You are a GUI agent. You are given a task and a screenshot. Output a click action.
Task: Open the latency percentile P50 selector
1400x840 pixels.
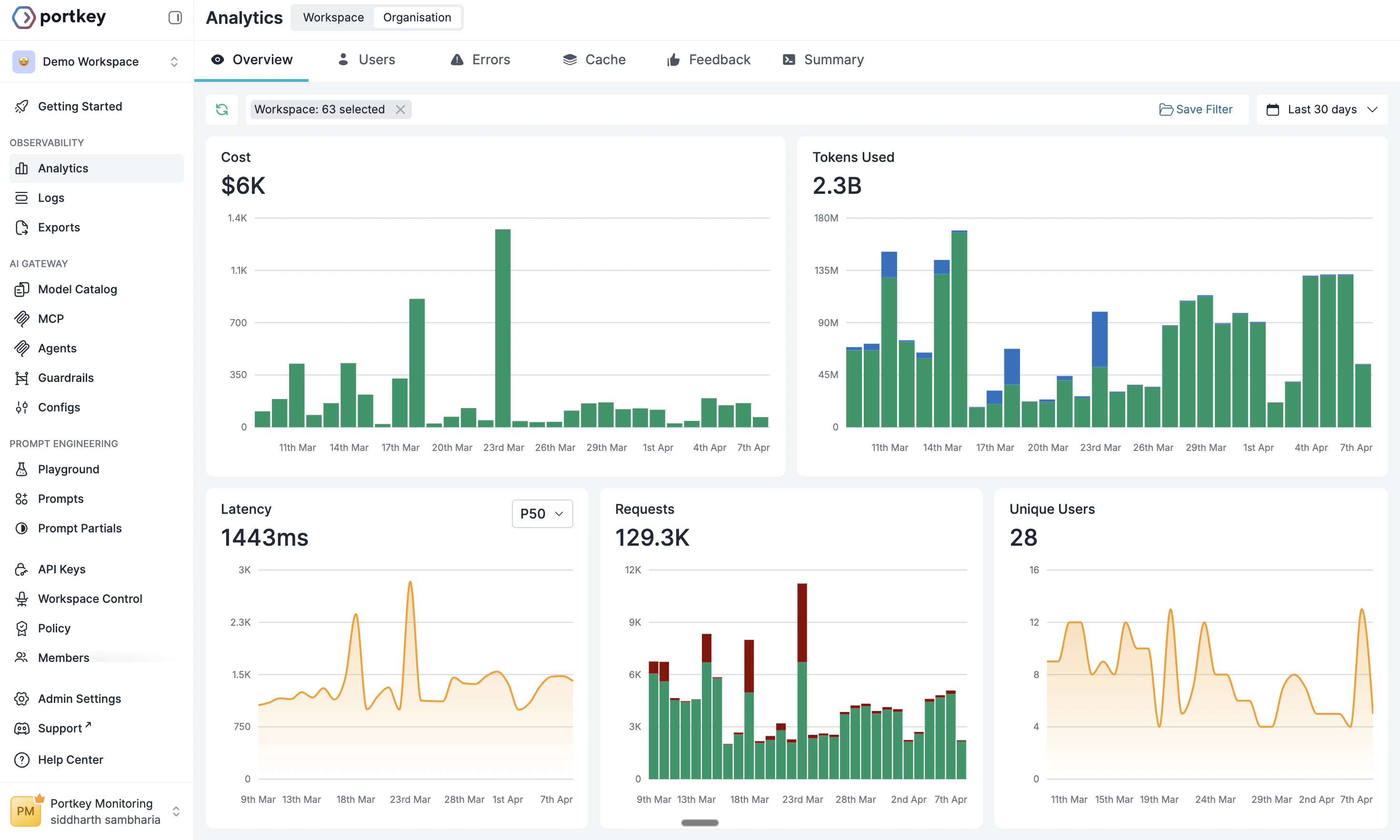541,513
